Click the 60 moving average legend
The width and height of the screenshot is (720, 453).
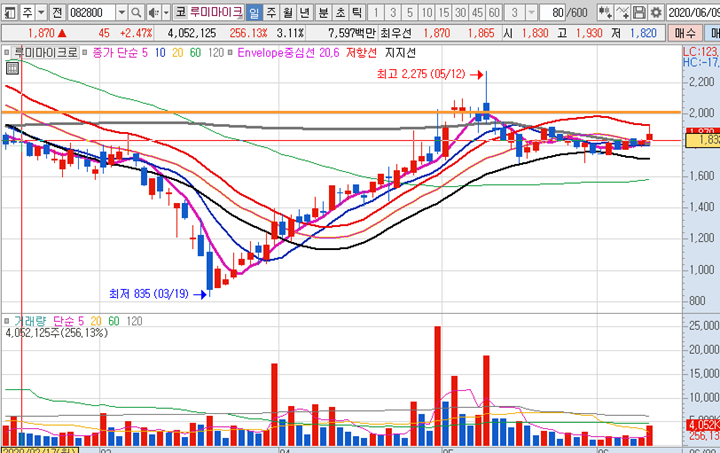[196, 53]
